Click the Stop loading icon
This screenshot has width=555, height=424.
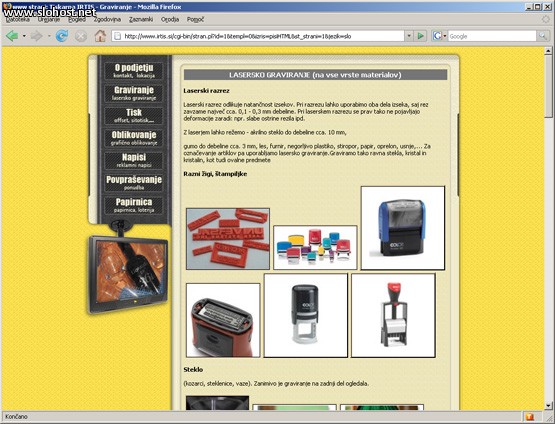[x=81, y=36]
